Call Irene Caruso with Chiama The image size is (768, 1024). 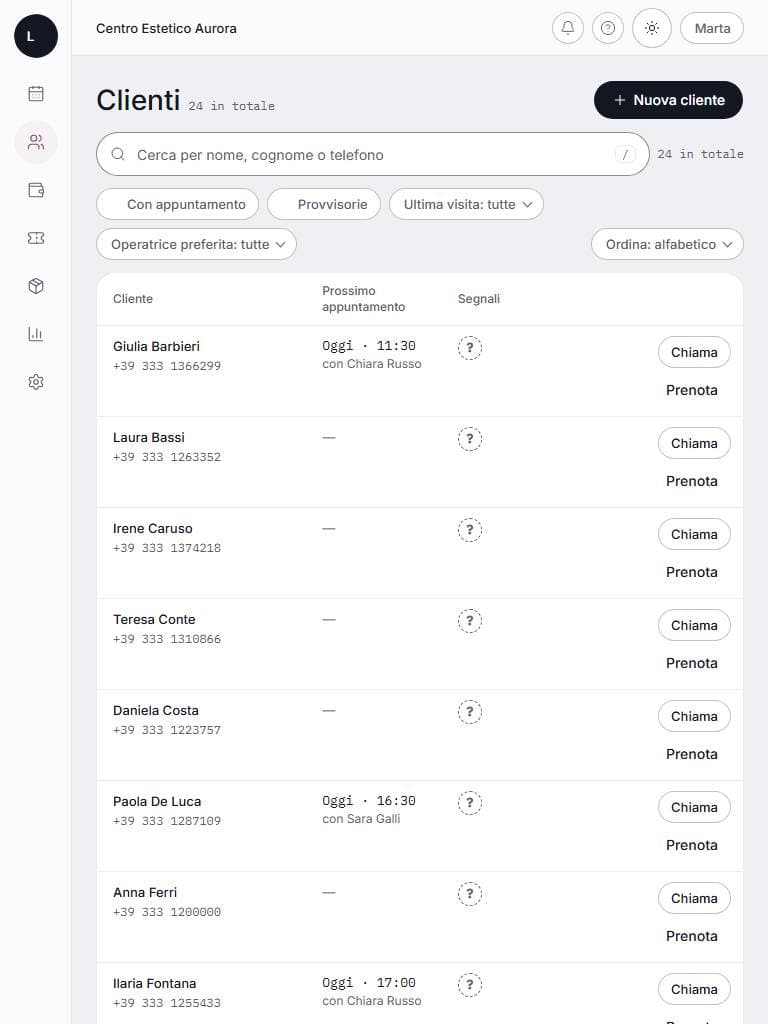tap(694, 534)
